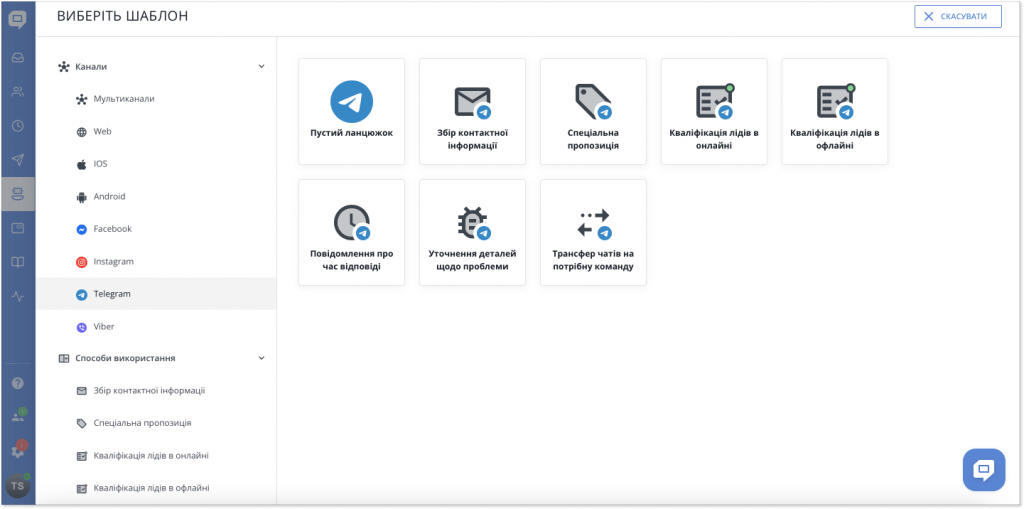The image size is (1024, 509).
Task: Open the chat widget bubble button
Action: [984, 470]
